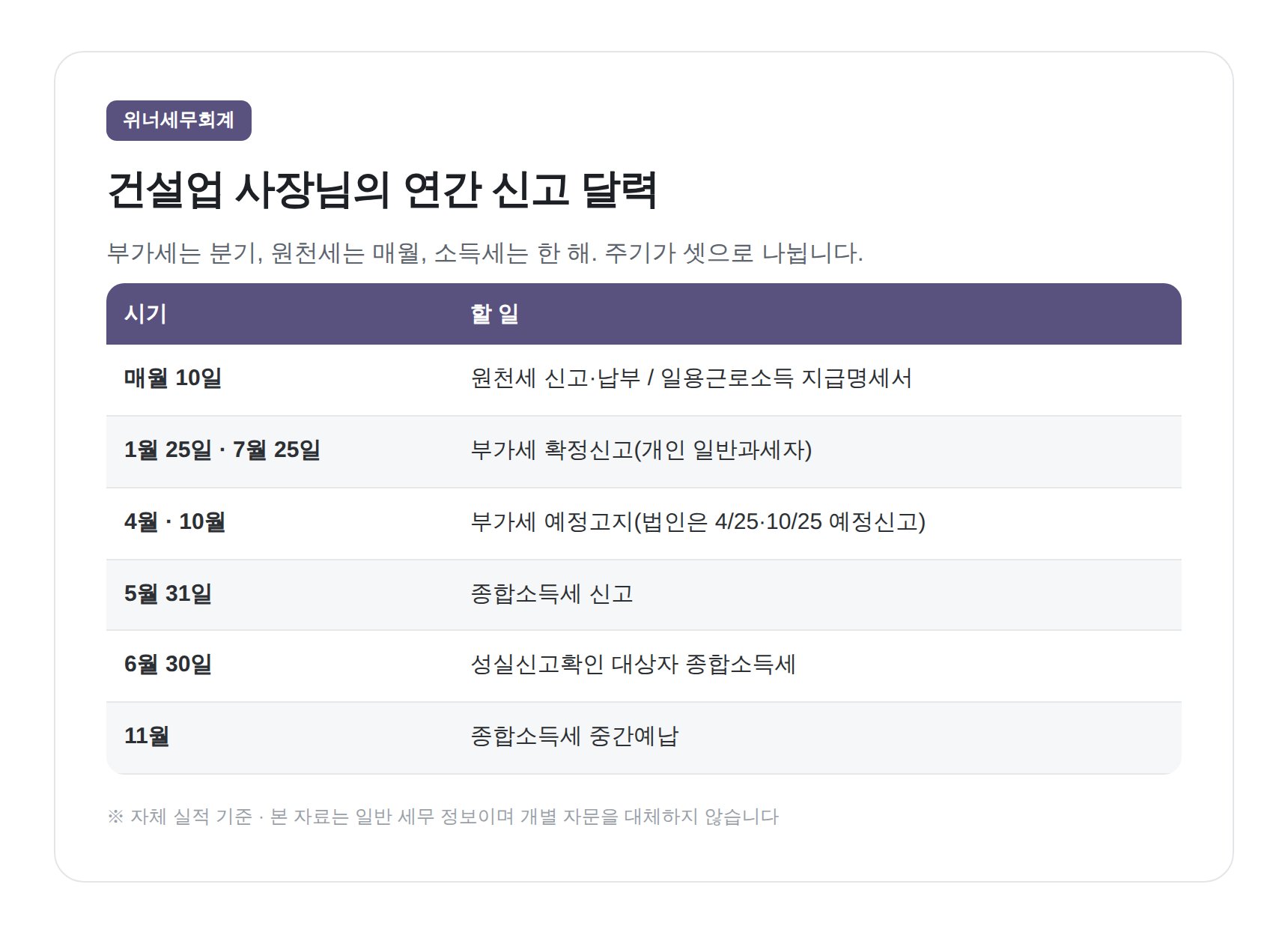Click 원천세 신고·납부 / 일용근로소득 지급명세서

[x=691, y=378]
